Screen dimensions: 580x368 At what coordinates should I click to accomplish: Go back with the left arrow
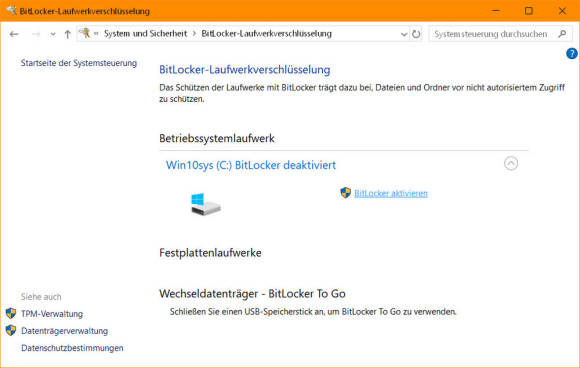(14, 34)
